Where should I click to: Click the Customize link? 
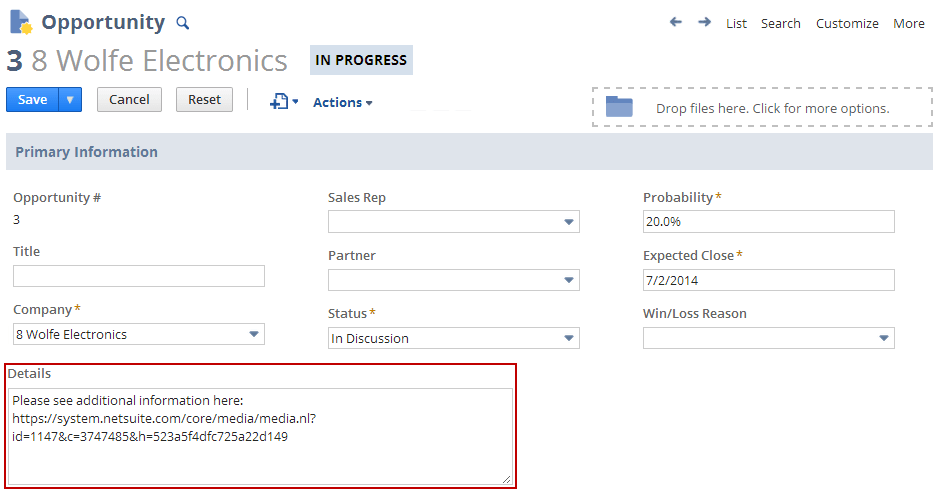pos(847,23)
